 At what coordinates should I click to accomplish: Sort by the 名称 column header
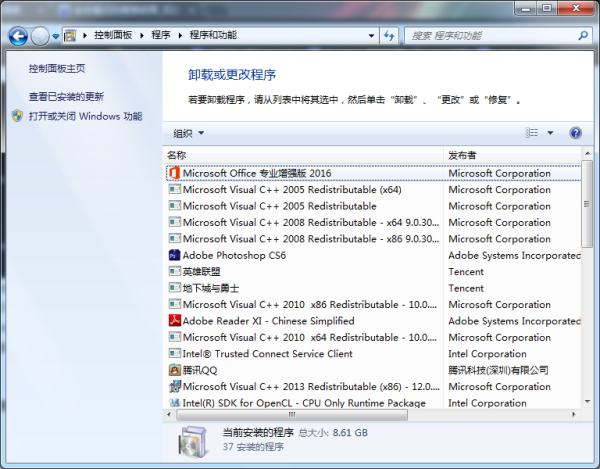(x=303, y=155)
